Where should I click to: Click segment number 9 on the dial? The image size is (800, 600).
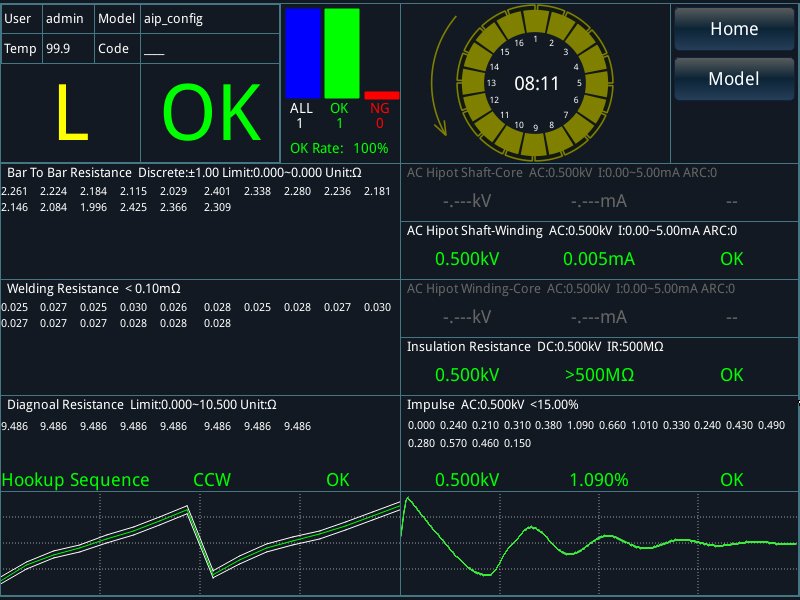point(536,128)
